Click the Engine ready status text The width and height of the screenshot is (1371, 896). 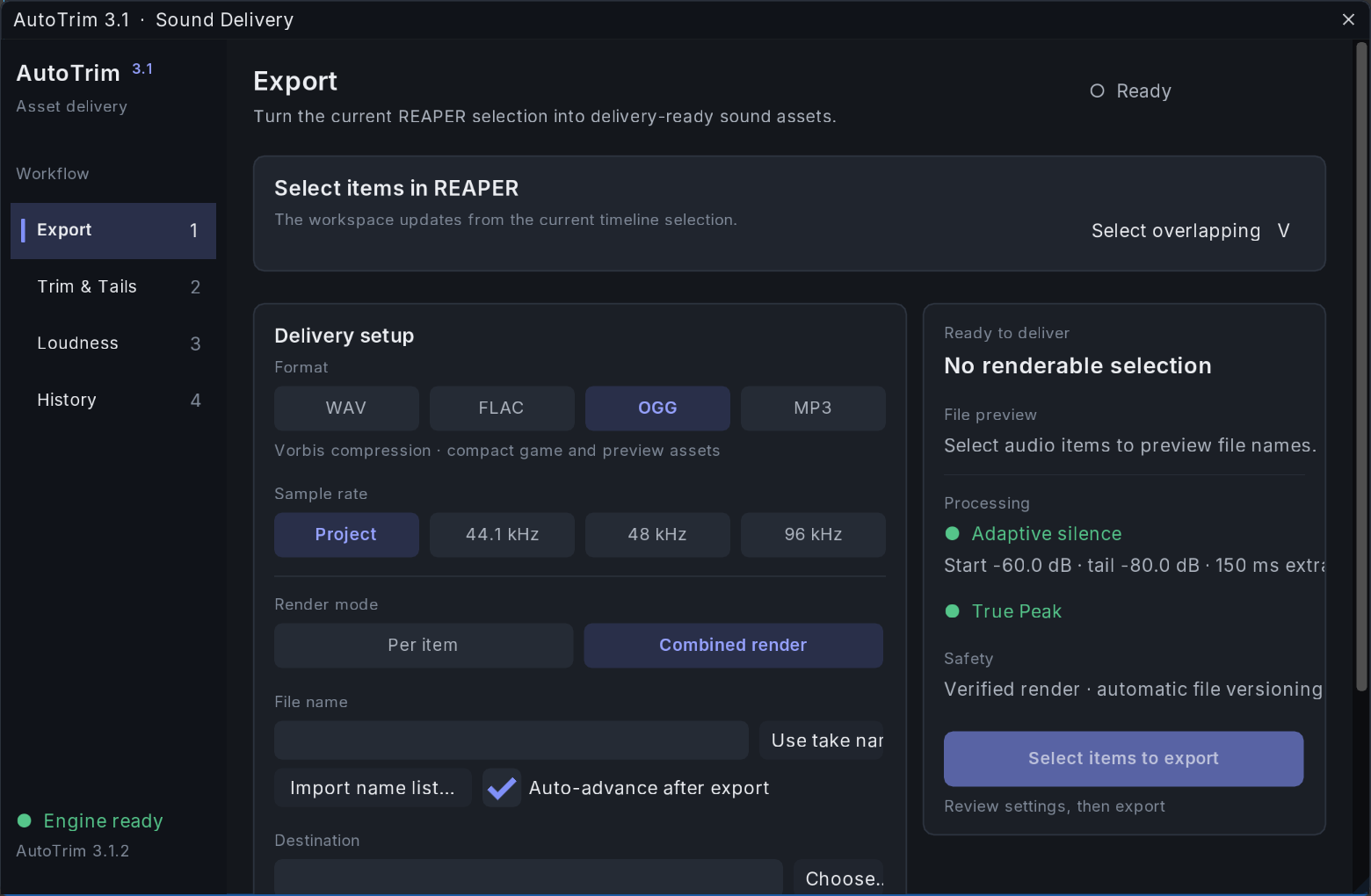(104, 820)
